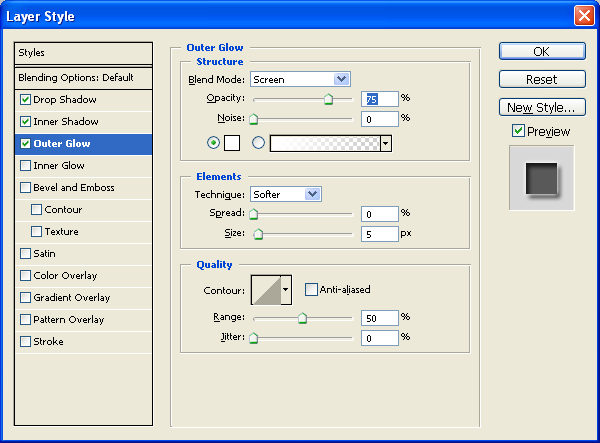Click the Opacity slider handle

click(x=328, y=99)
